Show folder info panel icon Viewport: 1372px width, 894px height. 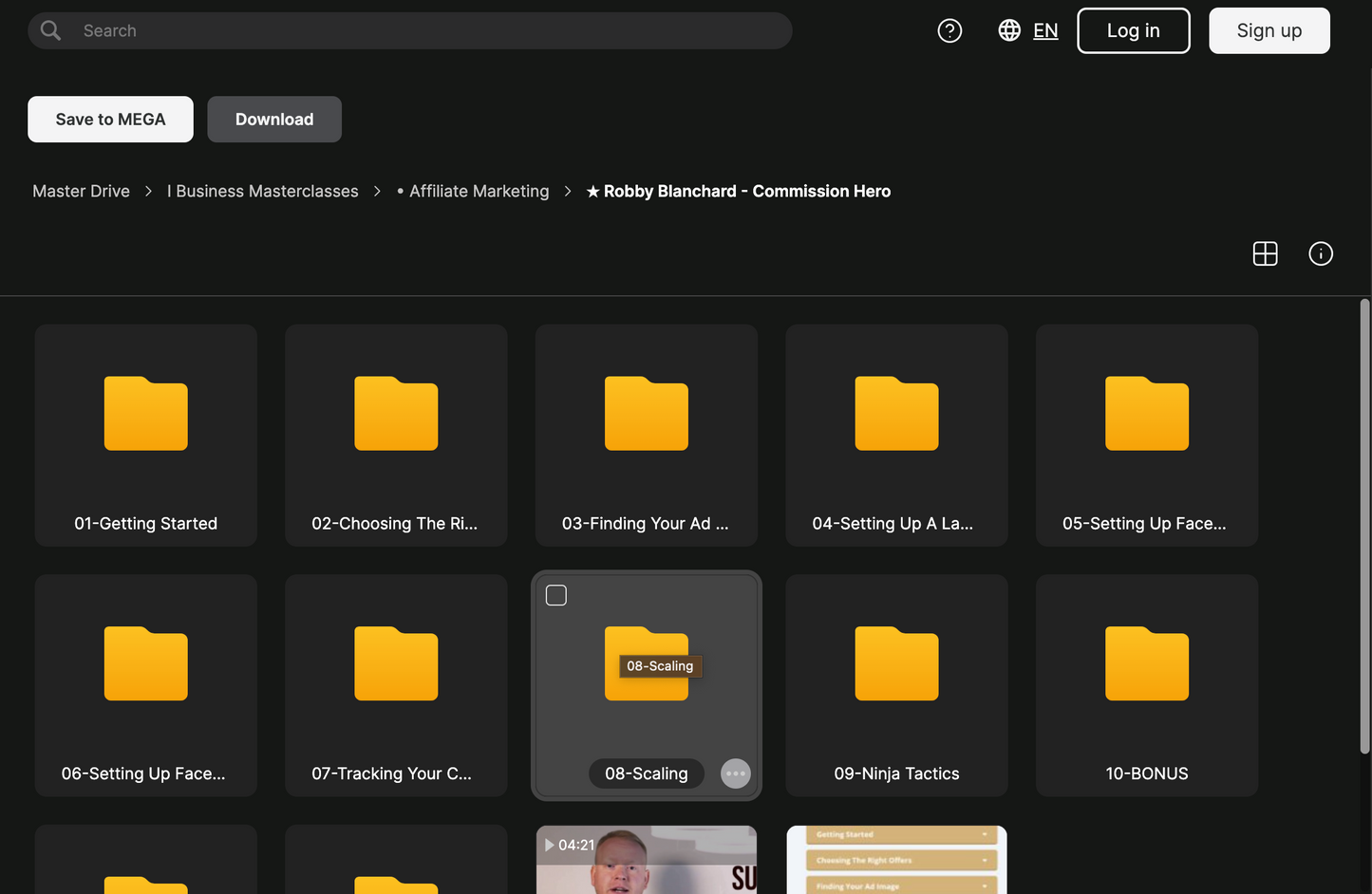pos(1321,253)
